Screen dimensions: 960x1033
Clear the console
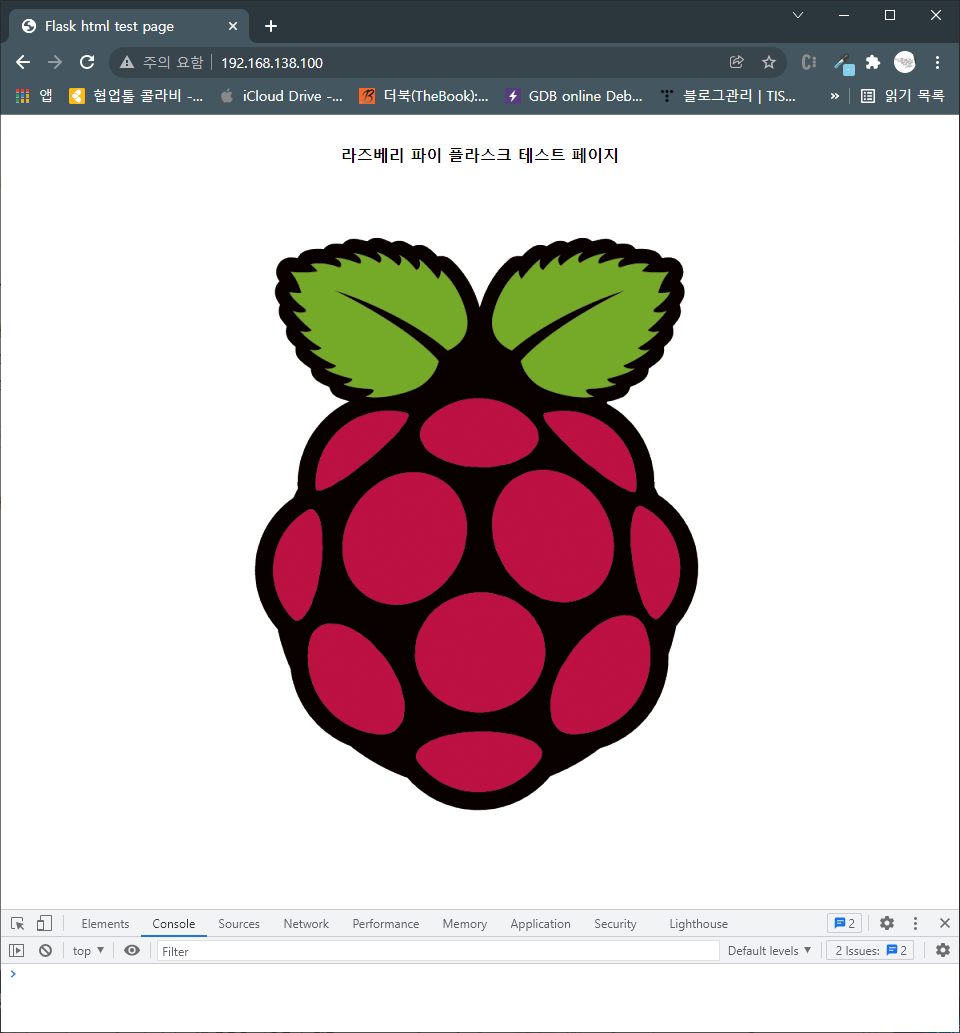coord(45,951)
